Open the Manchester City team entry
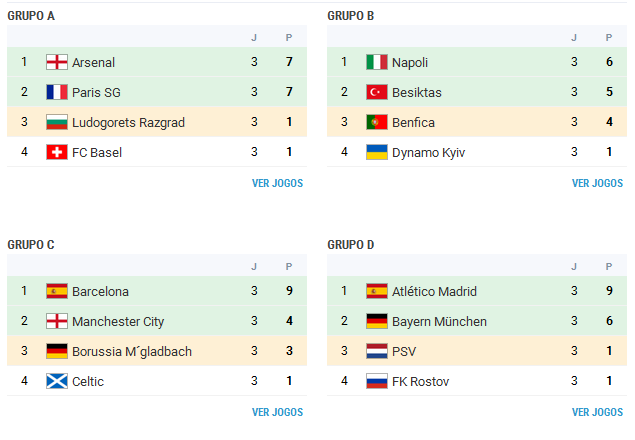The height and width of the screenshot is (440, 635). click(x=118, y=321)
